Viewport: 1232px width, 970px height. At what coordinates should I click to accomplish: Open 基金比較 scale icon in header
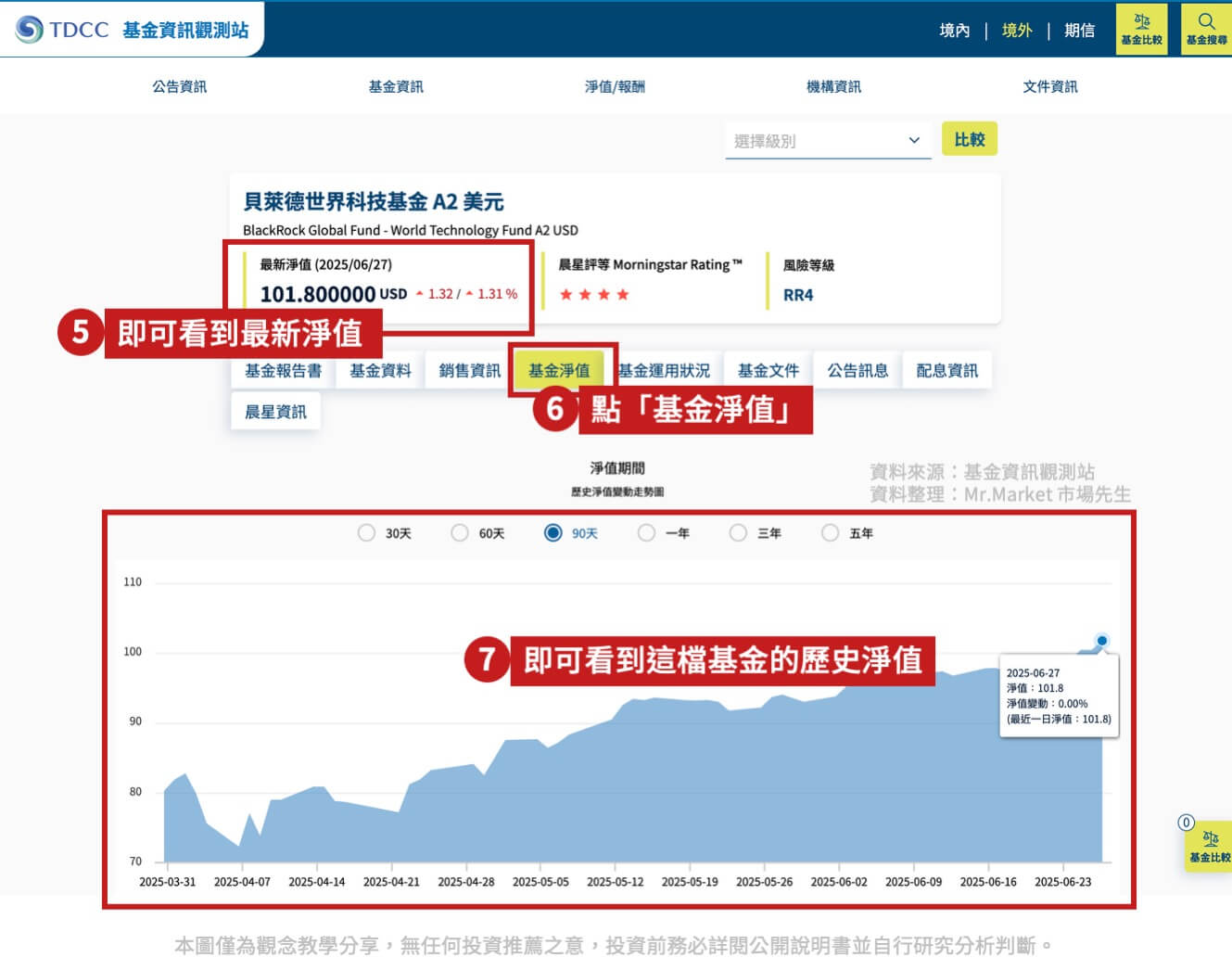click(x=1141, y=29)
